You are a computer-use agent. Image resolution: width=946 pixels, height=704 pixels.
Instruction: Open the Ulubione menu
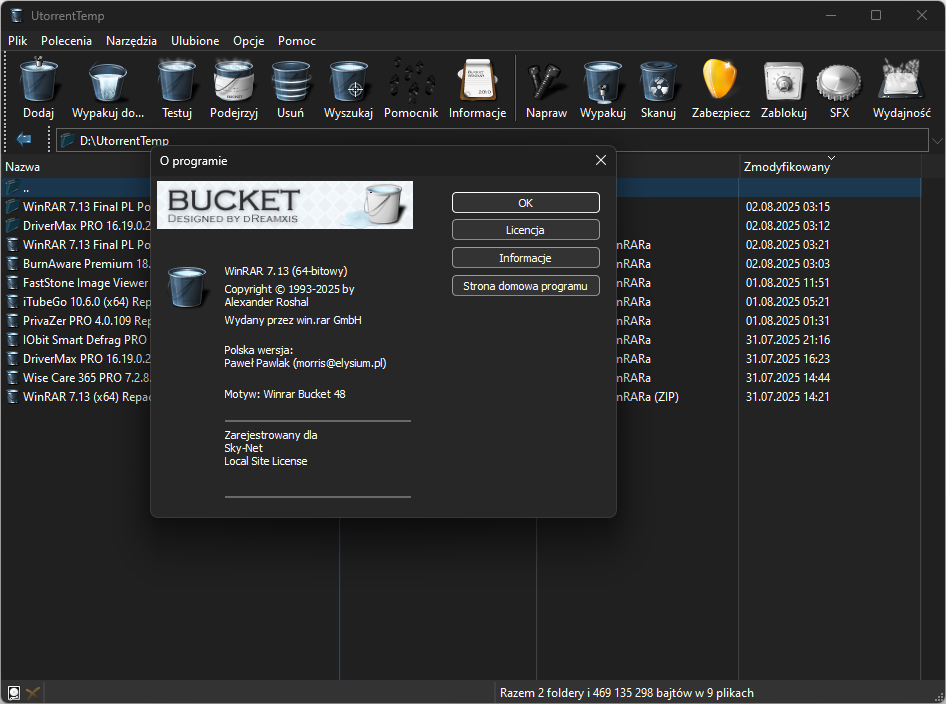point(195,40)
